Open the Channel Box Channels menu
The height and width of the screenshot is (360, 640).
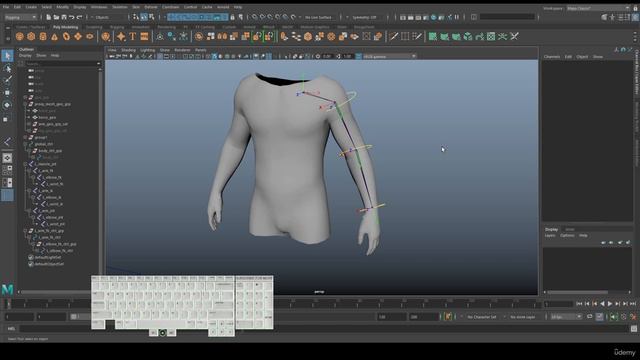pyautogui.click(x=552, y=57)
